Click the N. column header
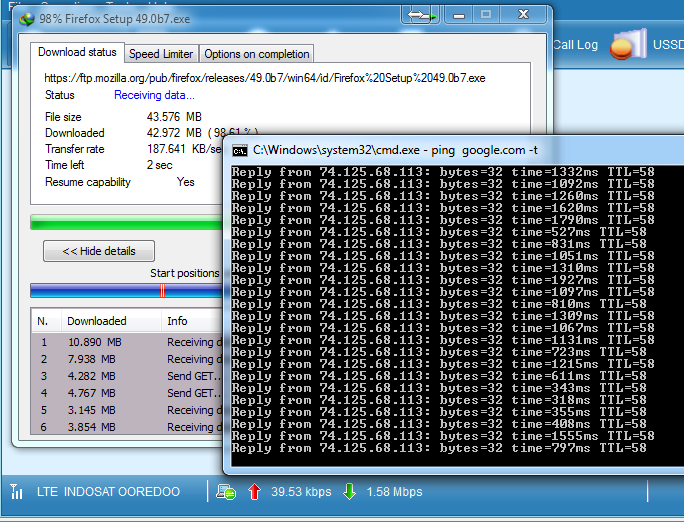 (x=43, y=321)
